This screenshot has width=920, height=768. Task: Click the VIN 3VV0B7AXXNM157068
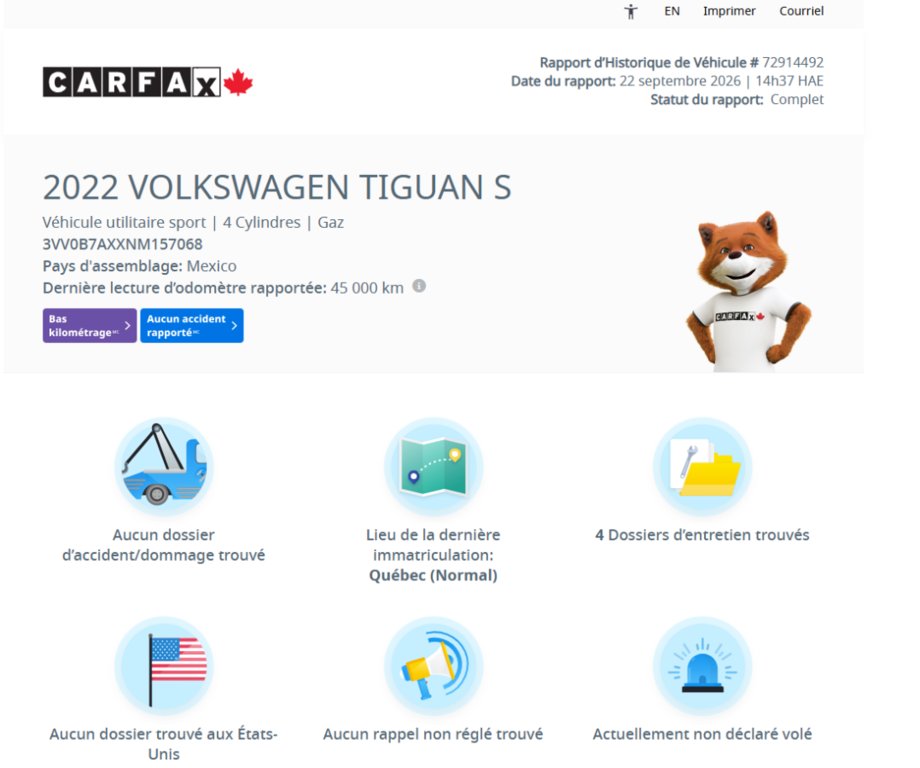point(123,245)
